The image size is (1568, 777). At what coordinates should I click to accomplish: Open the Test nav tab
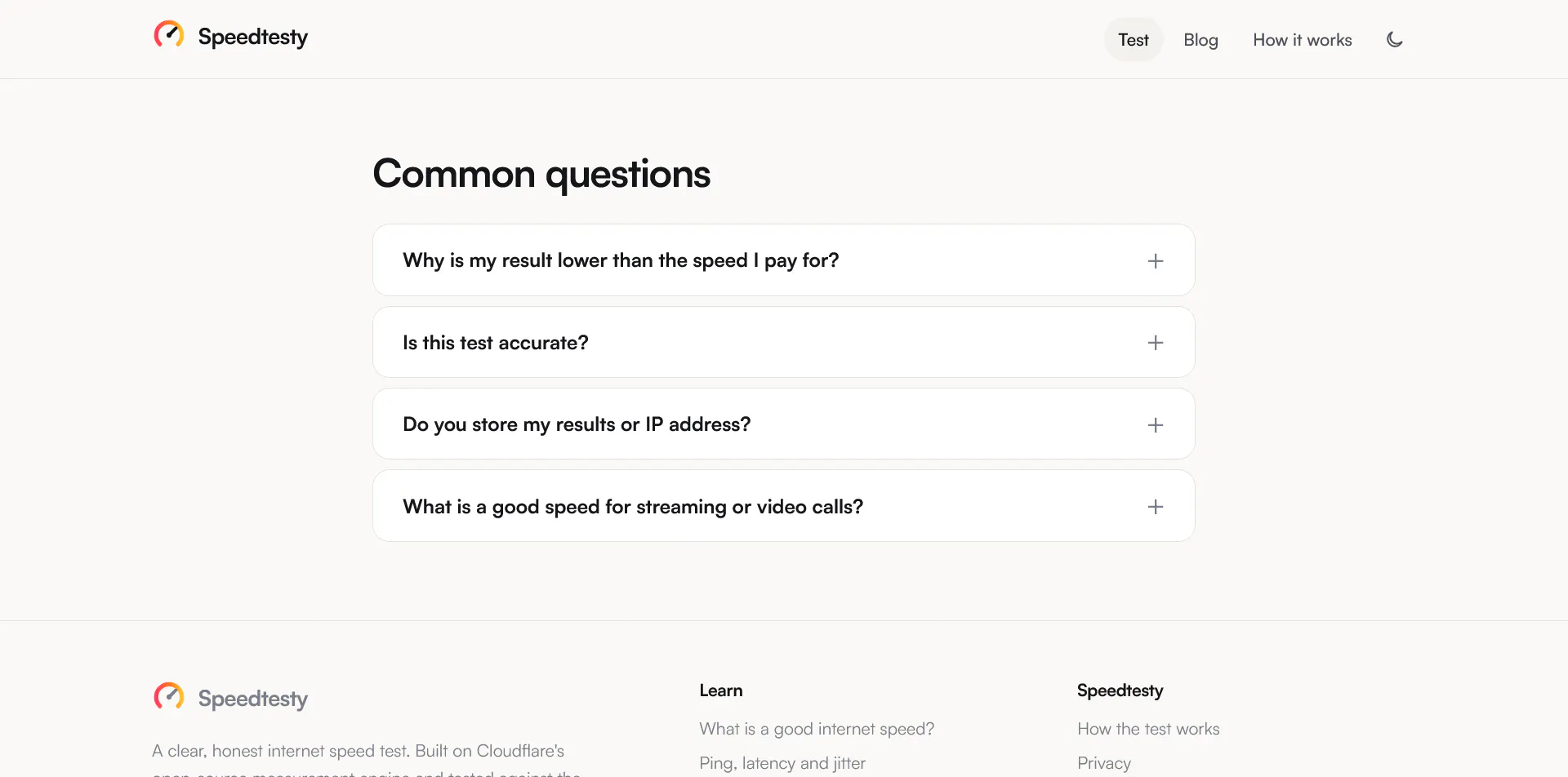(1134, 40)
